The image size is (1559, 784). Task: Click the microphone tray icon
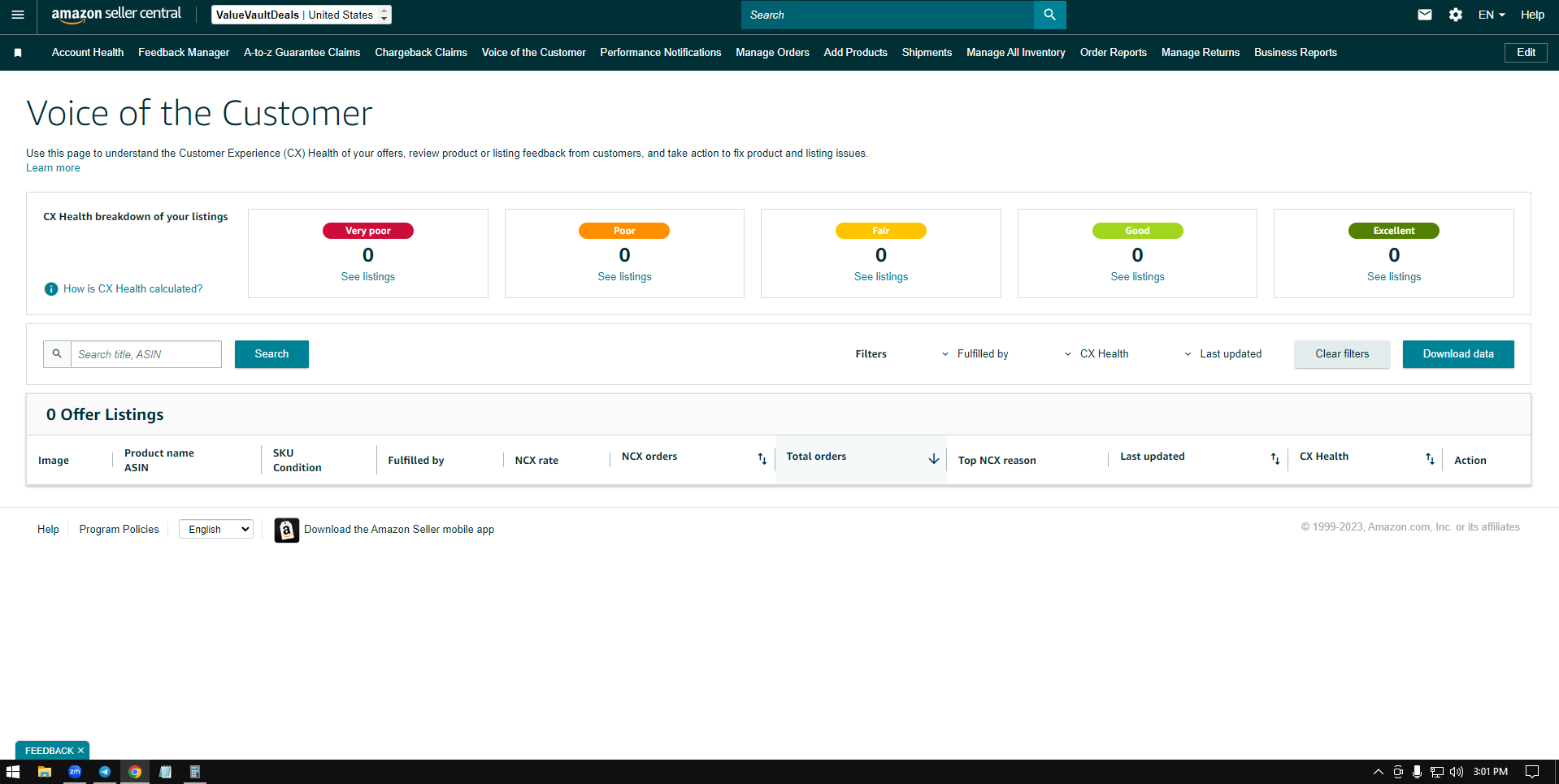point(1417,772)
